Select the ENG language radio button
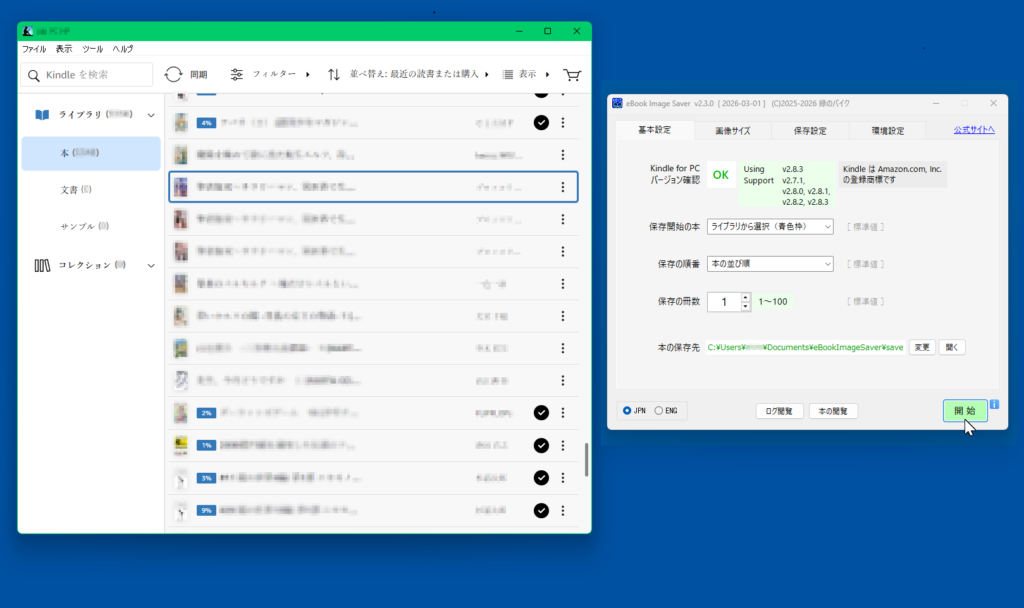The height and width of the screenshot is (608, 1024). coord(658,411)
